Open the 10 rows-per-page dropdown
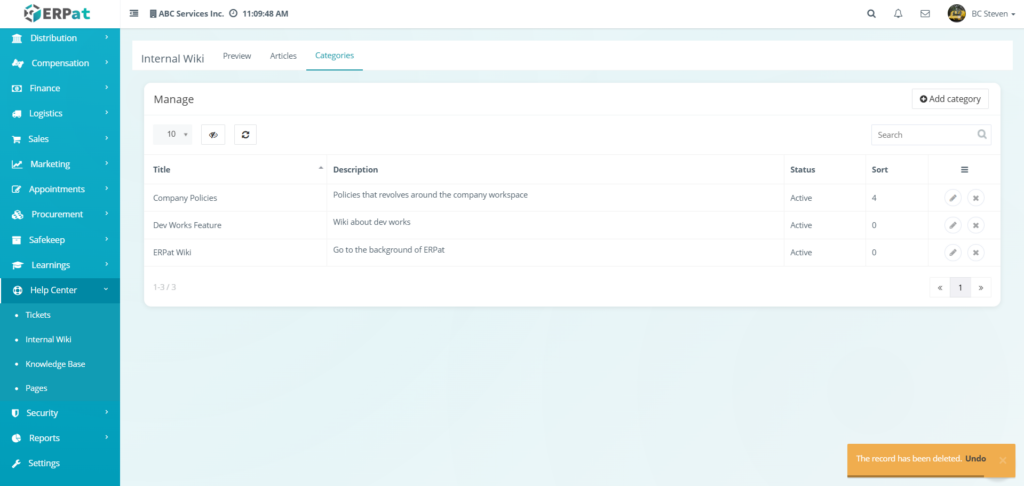The width and height of the screenshot is (1024, 486). pyautogui.click(x=172, y=135)
